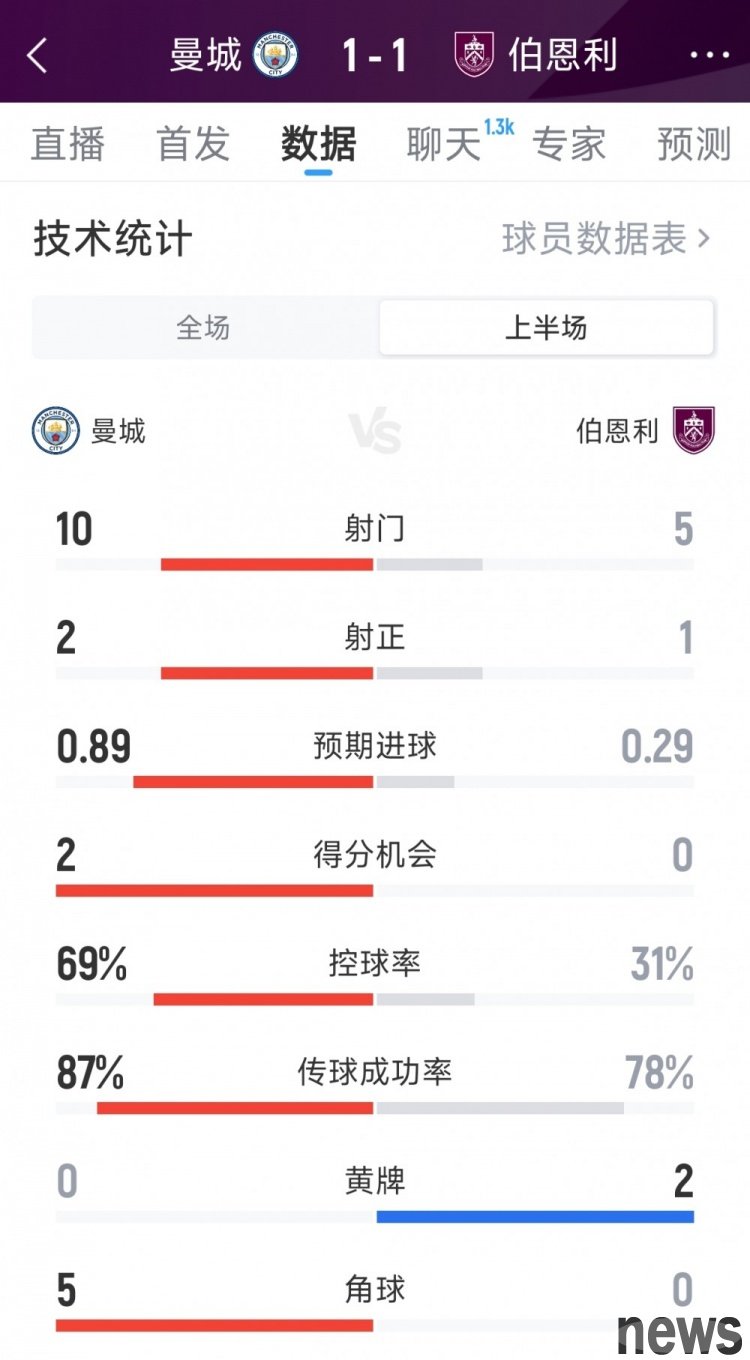
Task: Tap Manchester City crest in header
Action: pyautogui.click(x=276, y=56)
